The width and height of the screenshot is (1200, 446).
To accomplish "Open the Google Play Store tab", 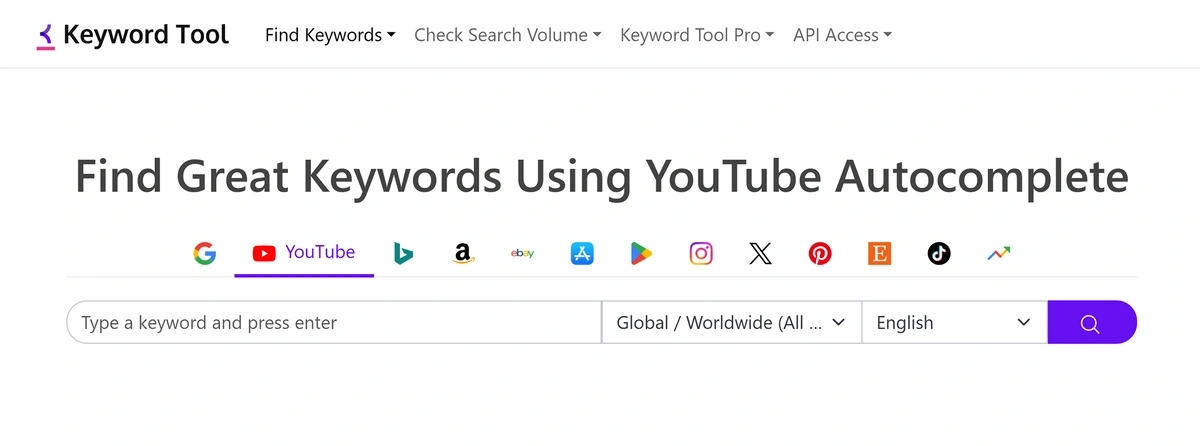I will tap(641, 254).
